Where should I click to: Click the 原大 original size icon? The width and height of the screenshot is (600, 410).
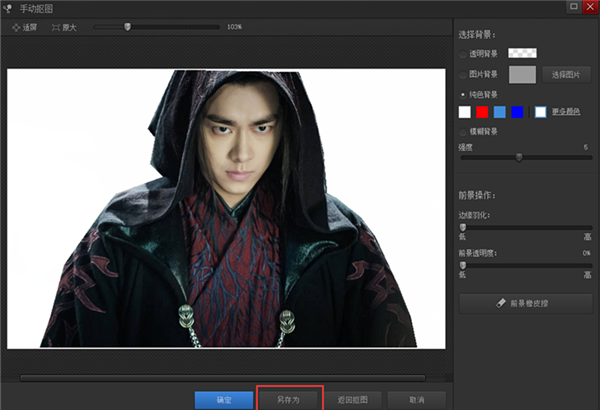pos(55,27)
